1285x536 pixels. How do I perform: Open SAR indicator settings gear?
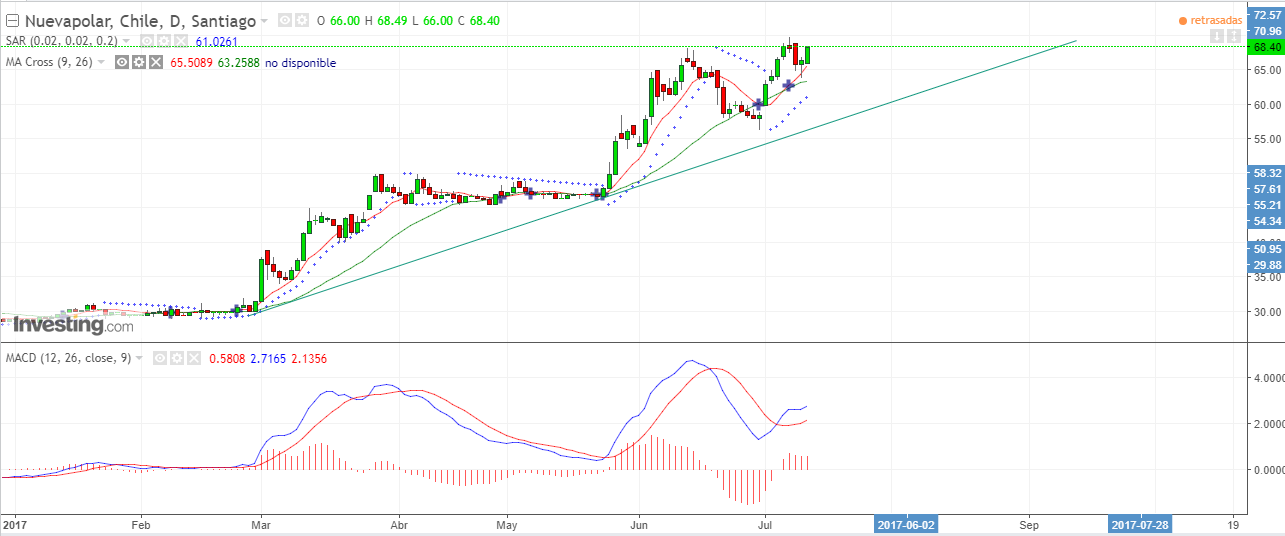click(x=164, y=41)
